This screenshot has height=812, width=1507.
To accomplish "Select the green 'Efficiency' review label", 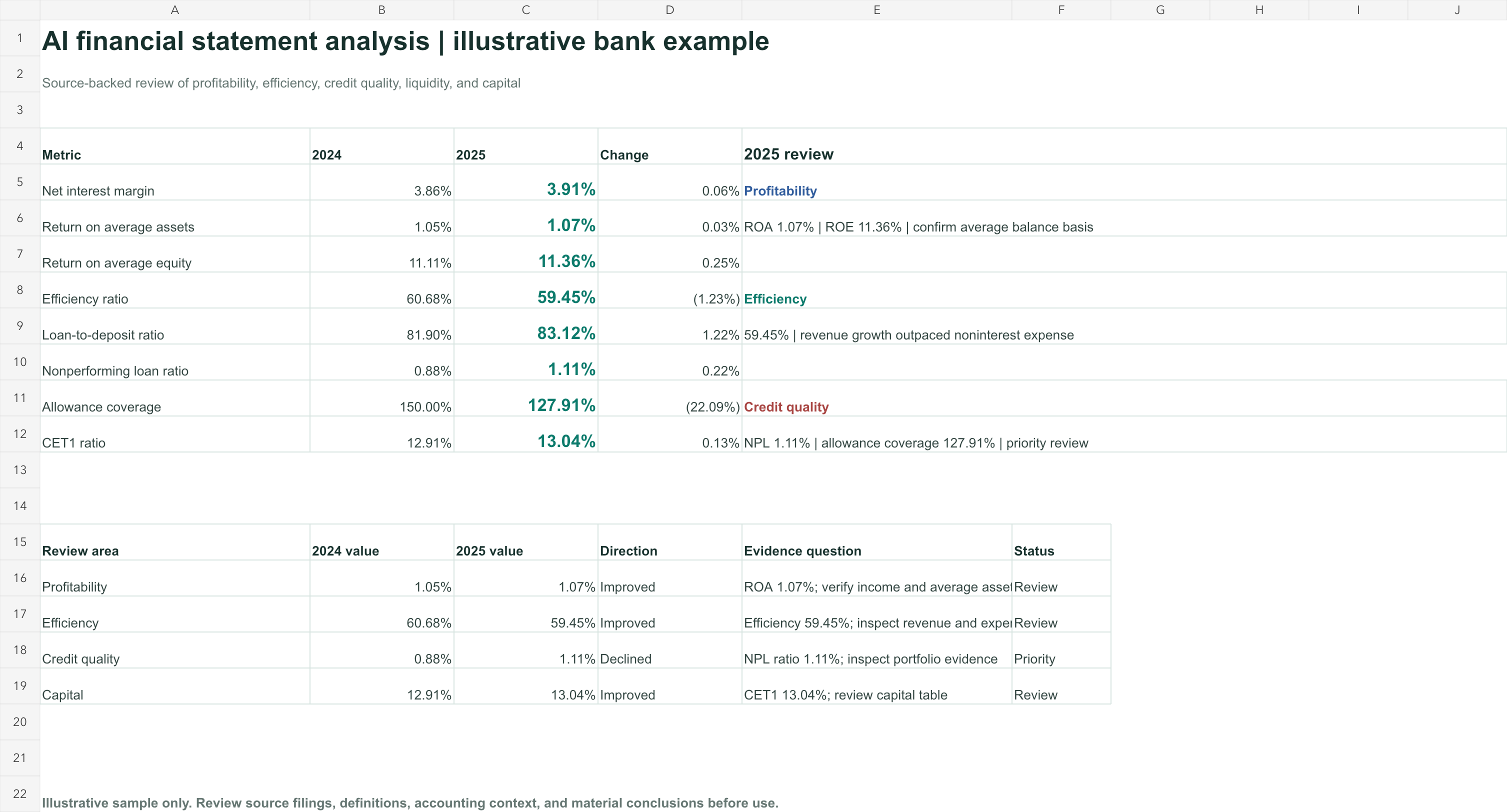I will [775, 299].
